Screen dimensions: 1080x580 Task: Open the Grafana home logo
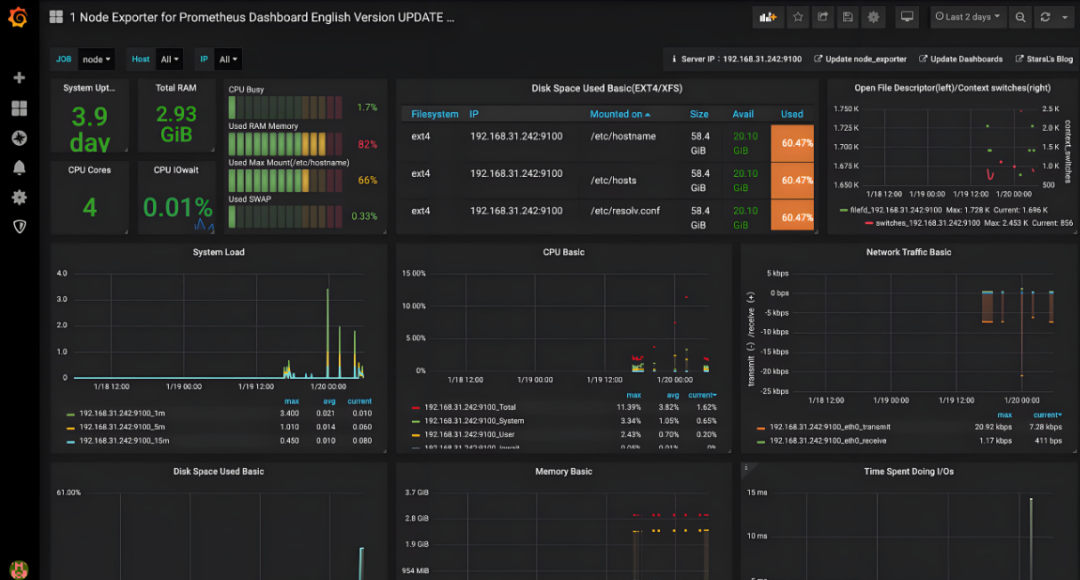tap(18, 17)
